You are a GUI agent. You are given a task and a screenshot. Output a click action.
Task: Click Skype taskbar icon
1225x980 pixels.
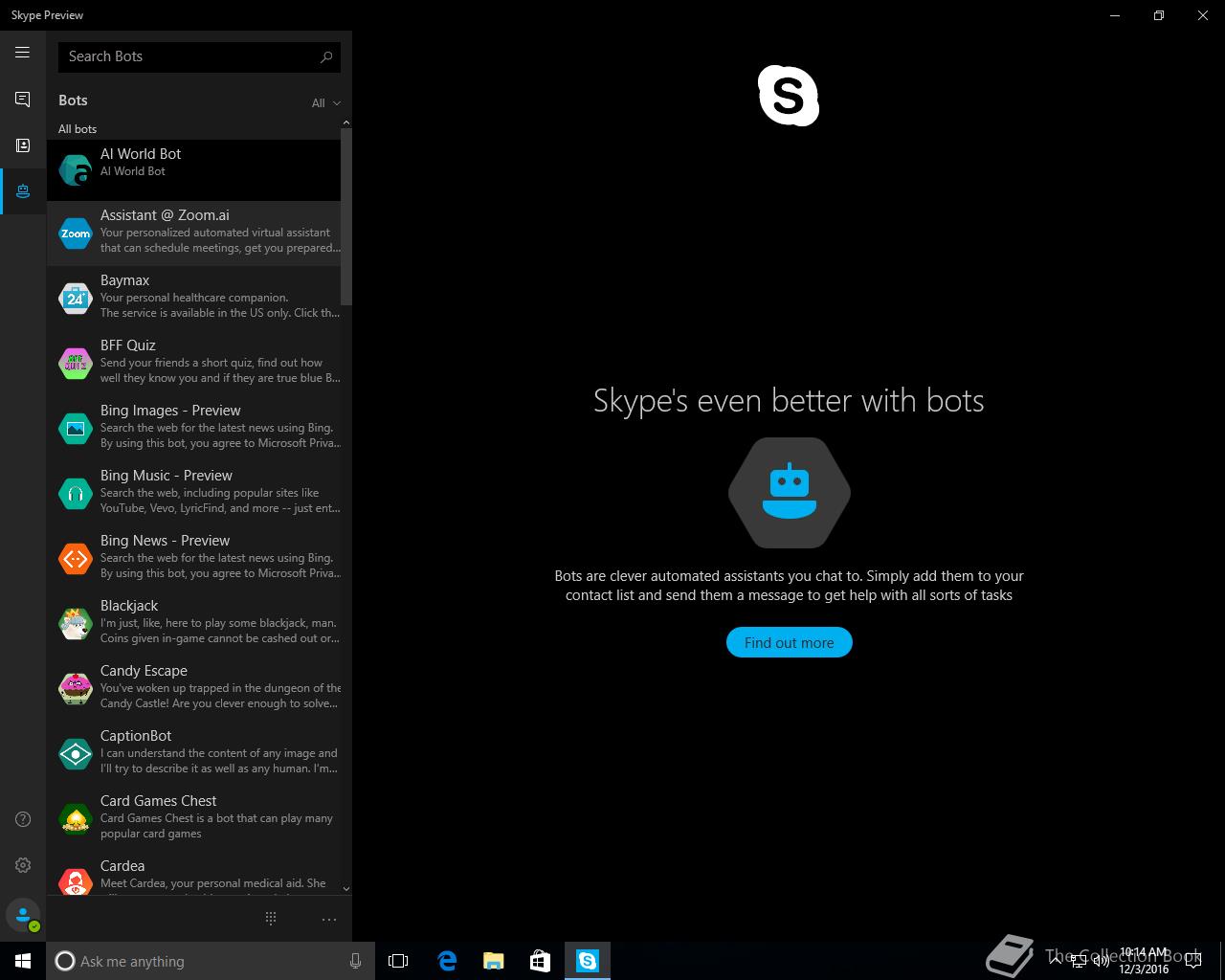coord(587,961)
